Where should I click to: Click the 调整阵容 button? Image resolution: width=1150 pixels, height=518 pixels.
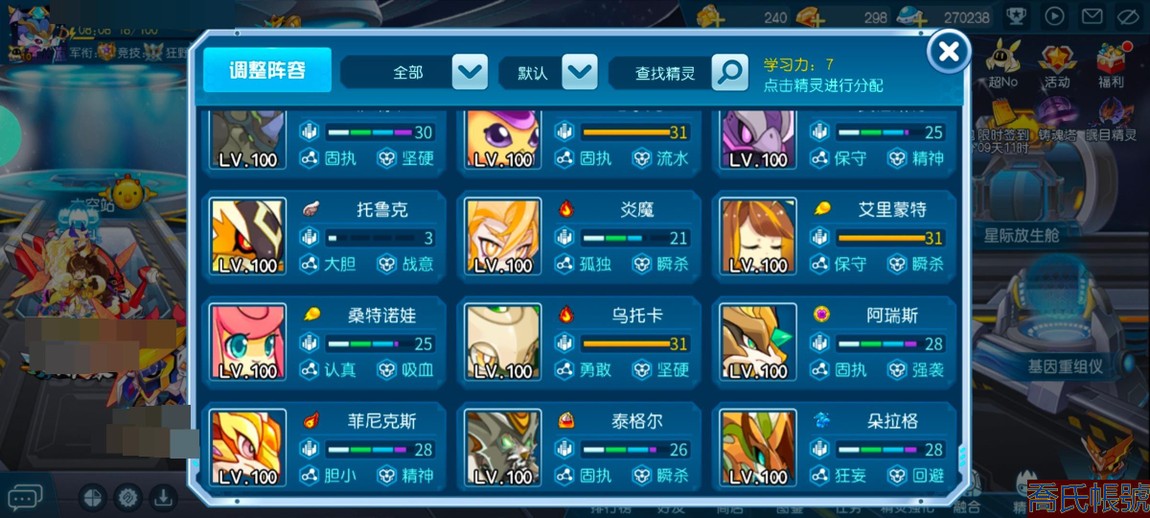[267, 70]
